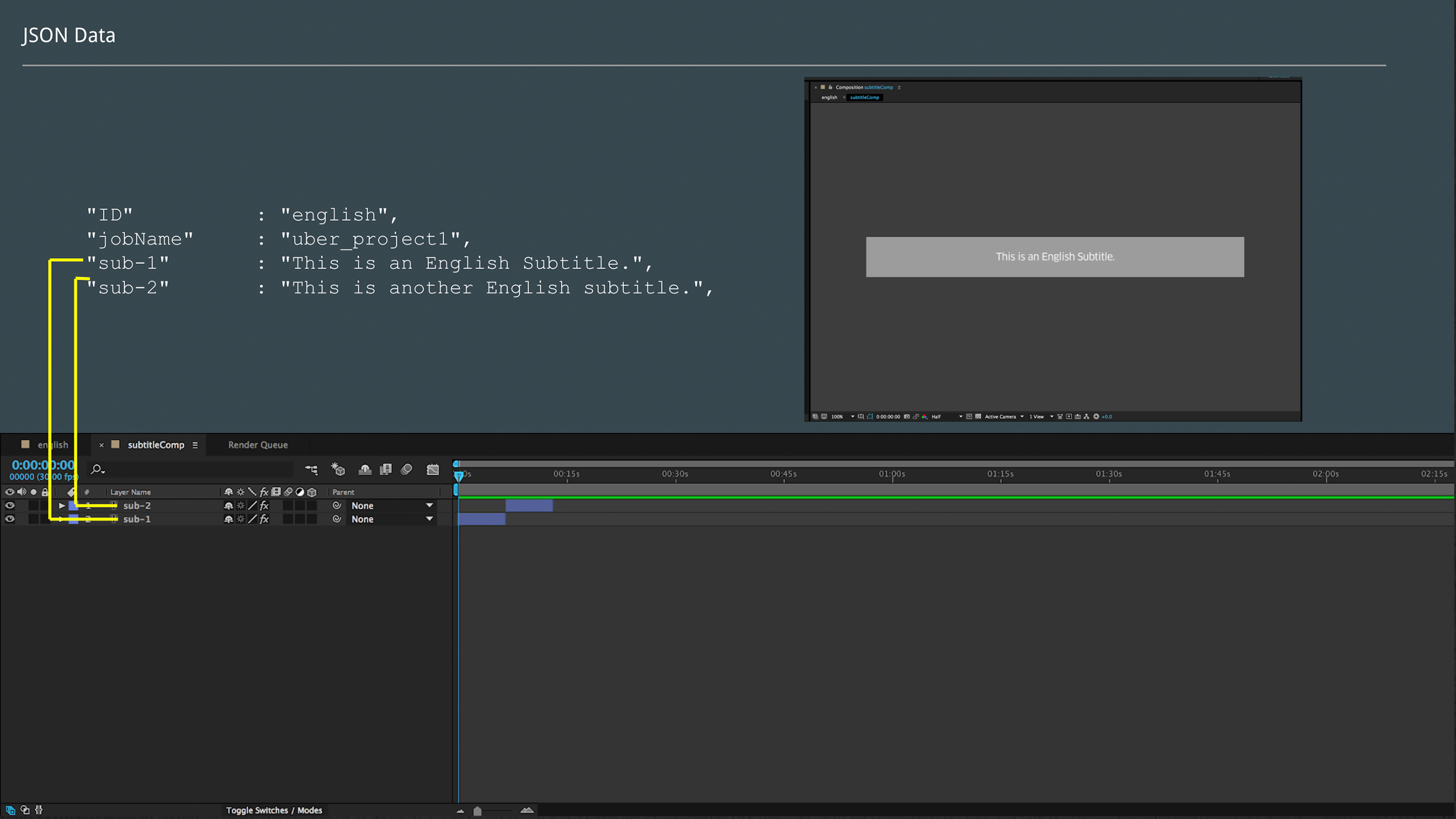Switch to the Render Queue tab

click(258, 445)
